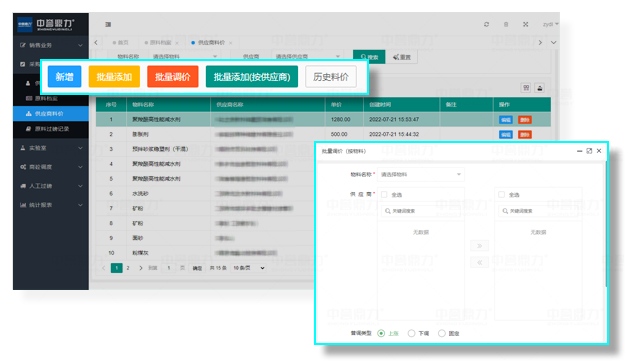The width and height of the screenshot is (637, 364).
Task: Open 供应商料价 sidebar menu item
Action: (51, 114)
